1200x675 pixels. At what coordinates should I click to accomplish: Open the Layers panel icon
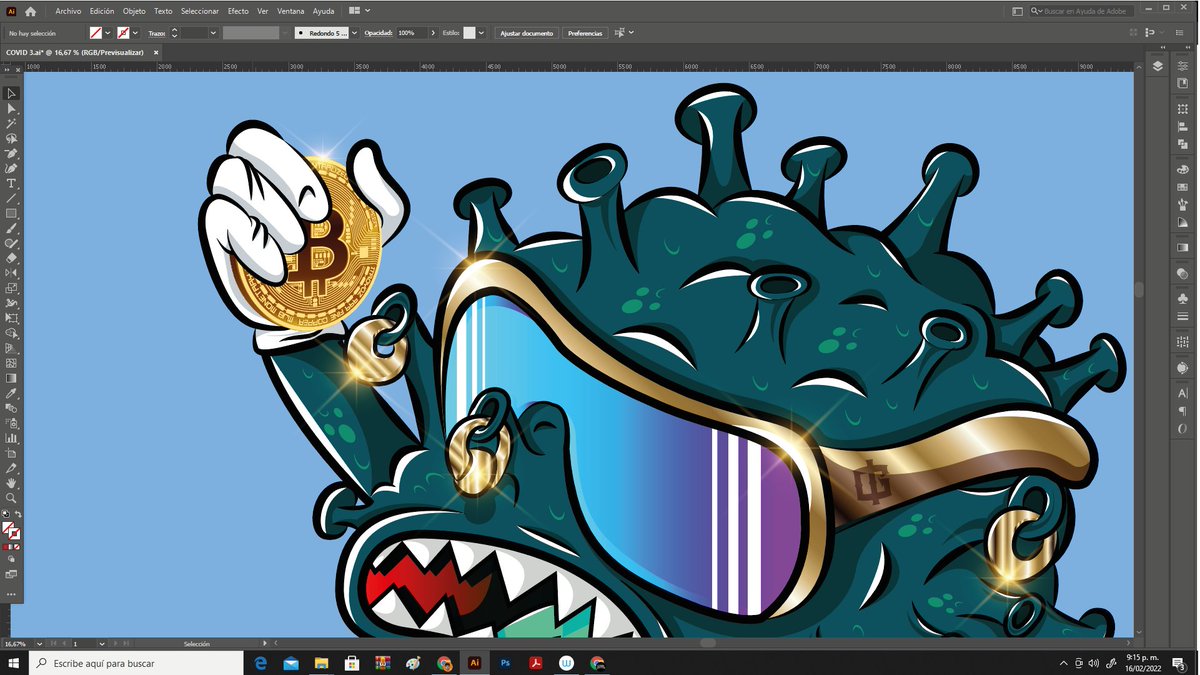coord(1157,66)
